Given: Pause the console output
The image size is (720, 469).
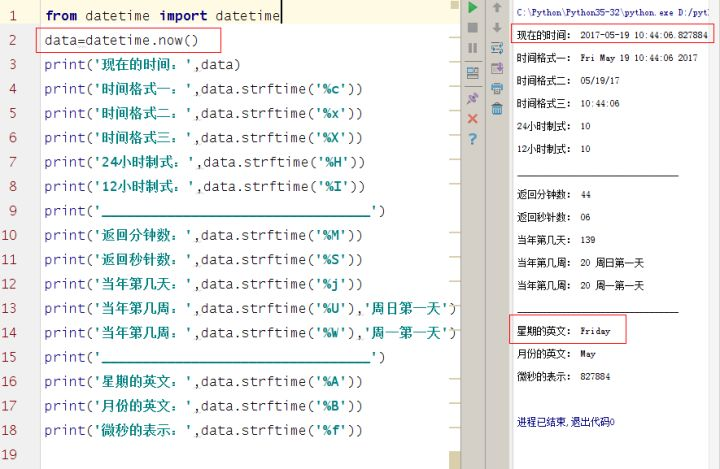Looking at the screenshot, I should pos(472,48).
